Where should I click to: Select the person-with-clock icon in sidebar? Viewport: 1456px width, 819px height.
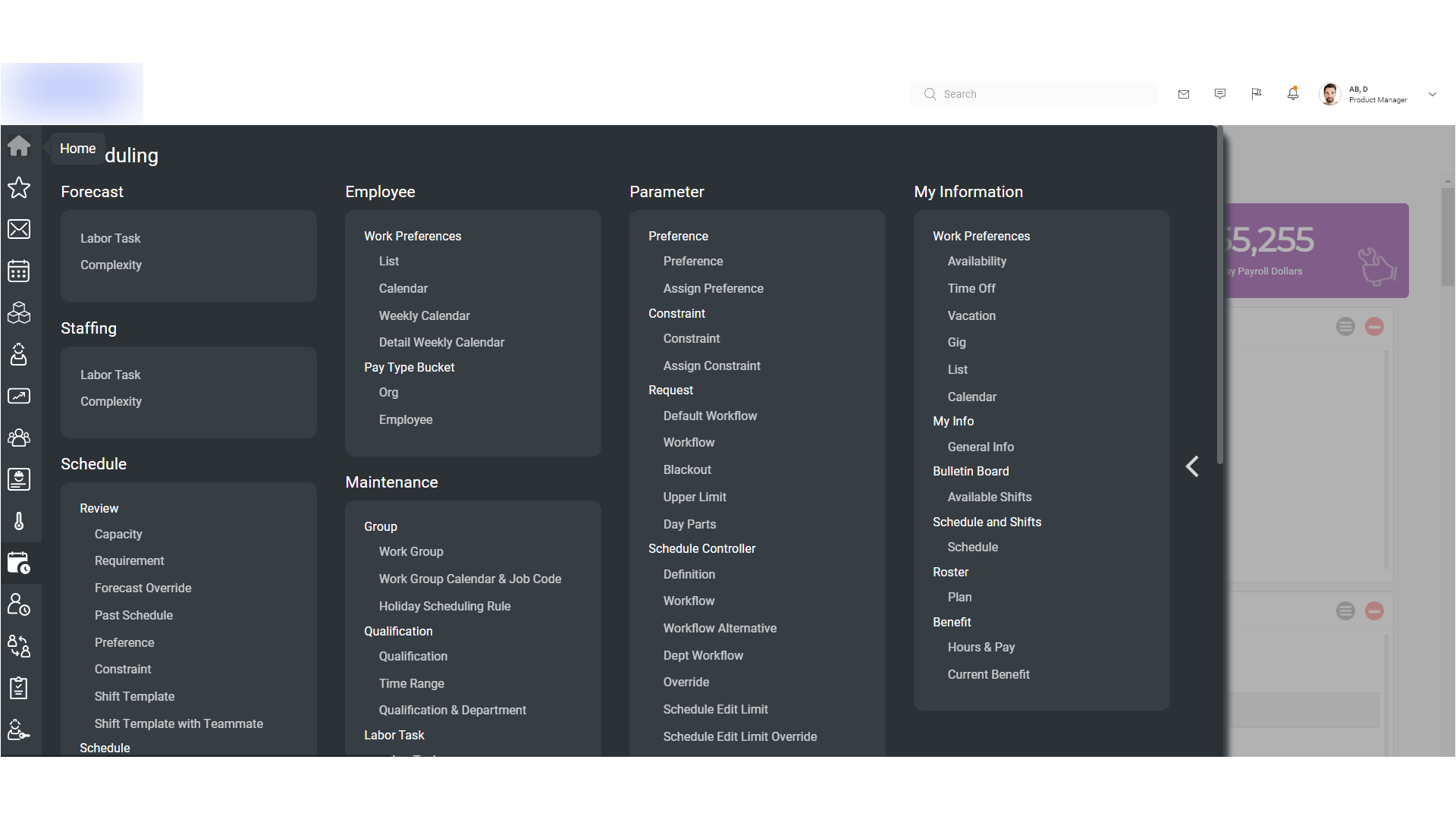(x=19, y=604)
